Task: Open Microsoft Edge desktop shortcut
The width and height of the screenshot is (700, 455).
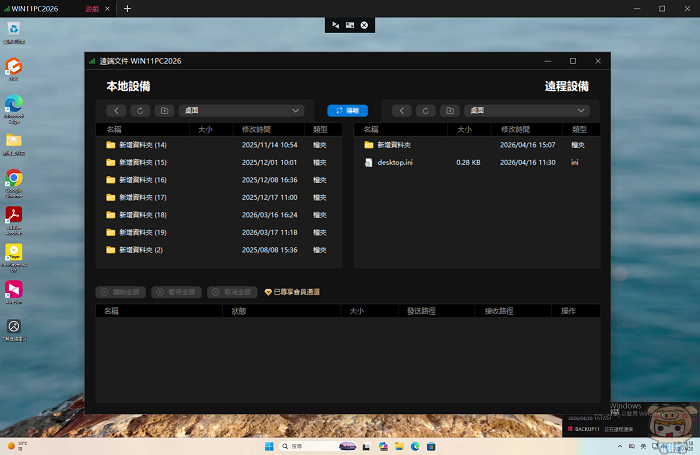Action: pyautogui.click(x=14, y=105)
